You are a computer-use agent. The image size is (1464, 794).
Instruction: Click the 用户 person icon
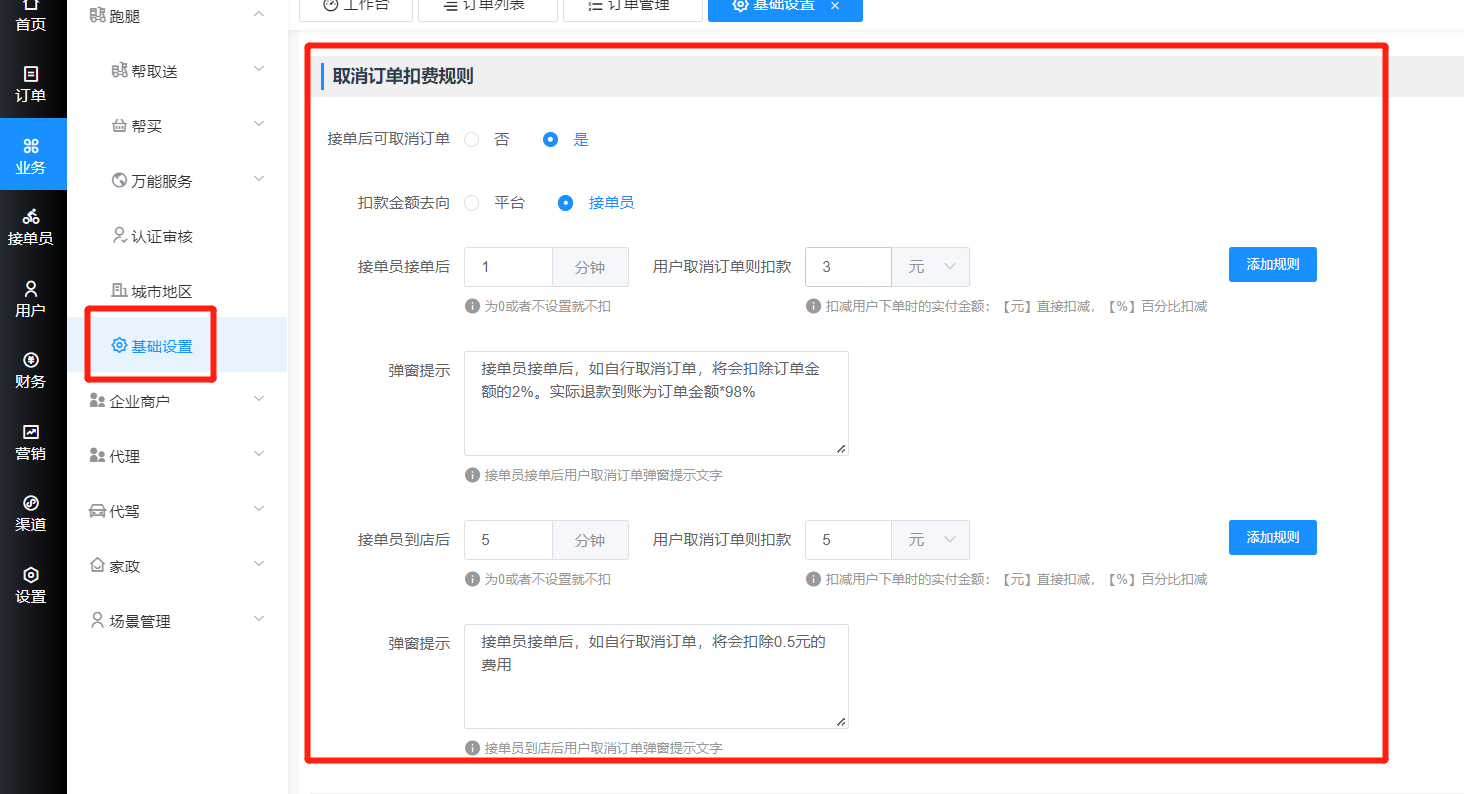[31, 289]
